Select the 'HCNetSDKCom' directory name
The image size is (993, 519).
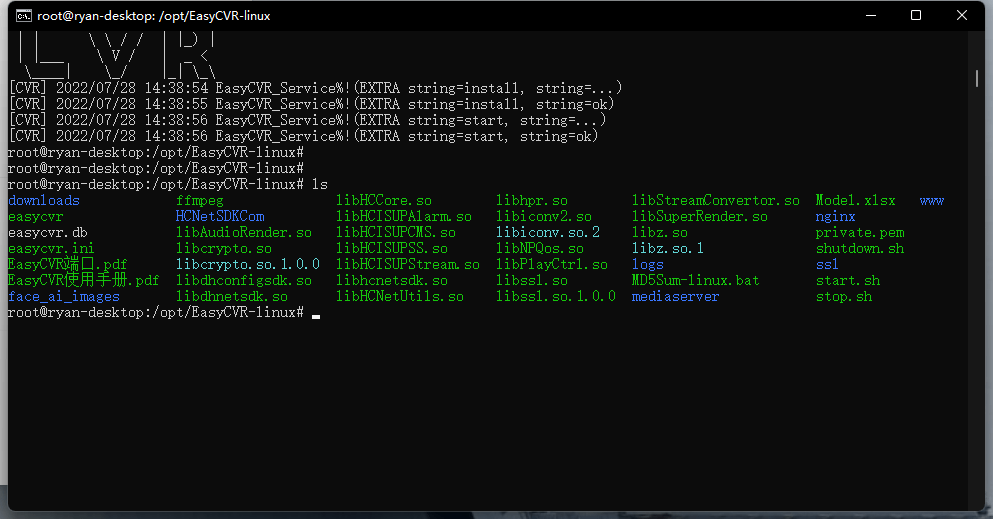click(x=220, y=216)
